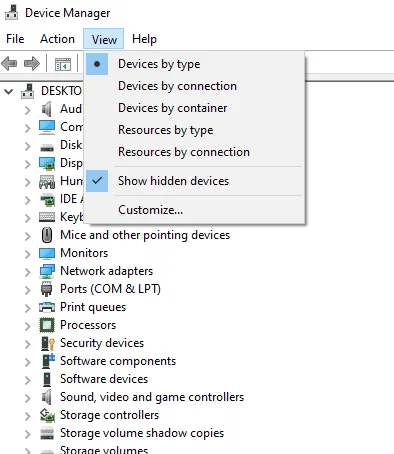Click the IDE controllers icon
This screenshot has height=454, width=394.
(x=47, y=199)
